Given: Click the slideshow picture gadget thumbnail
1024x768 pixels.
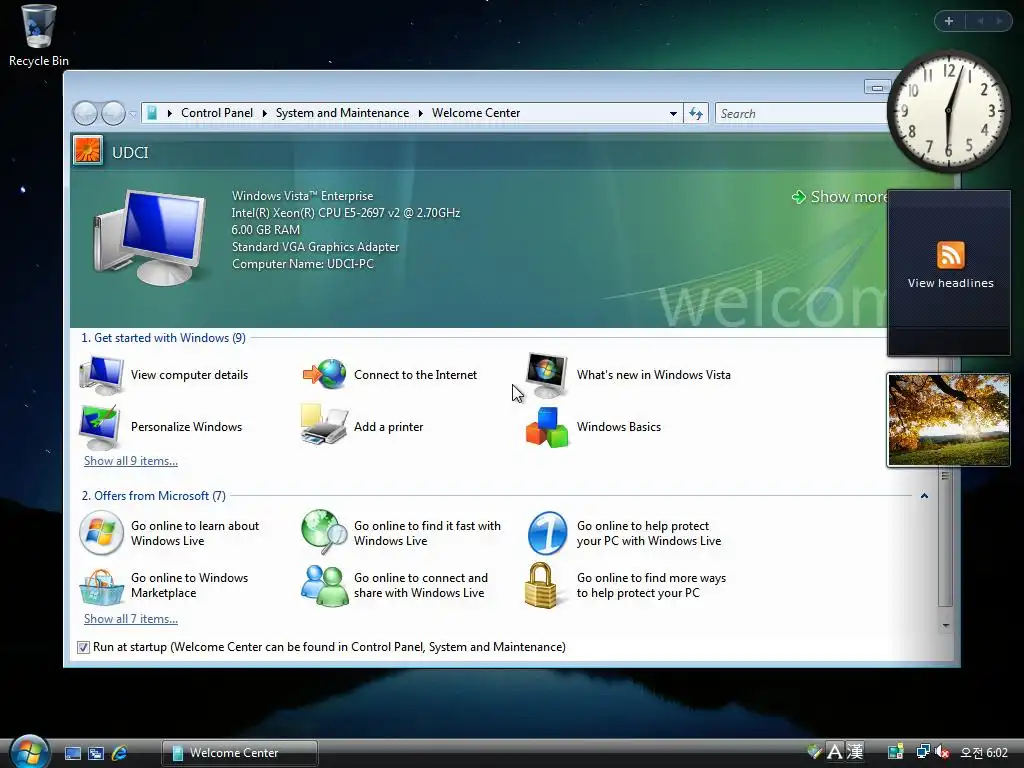Looking at the screenshot, I should [x=948, y=420].
